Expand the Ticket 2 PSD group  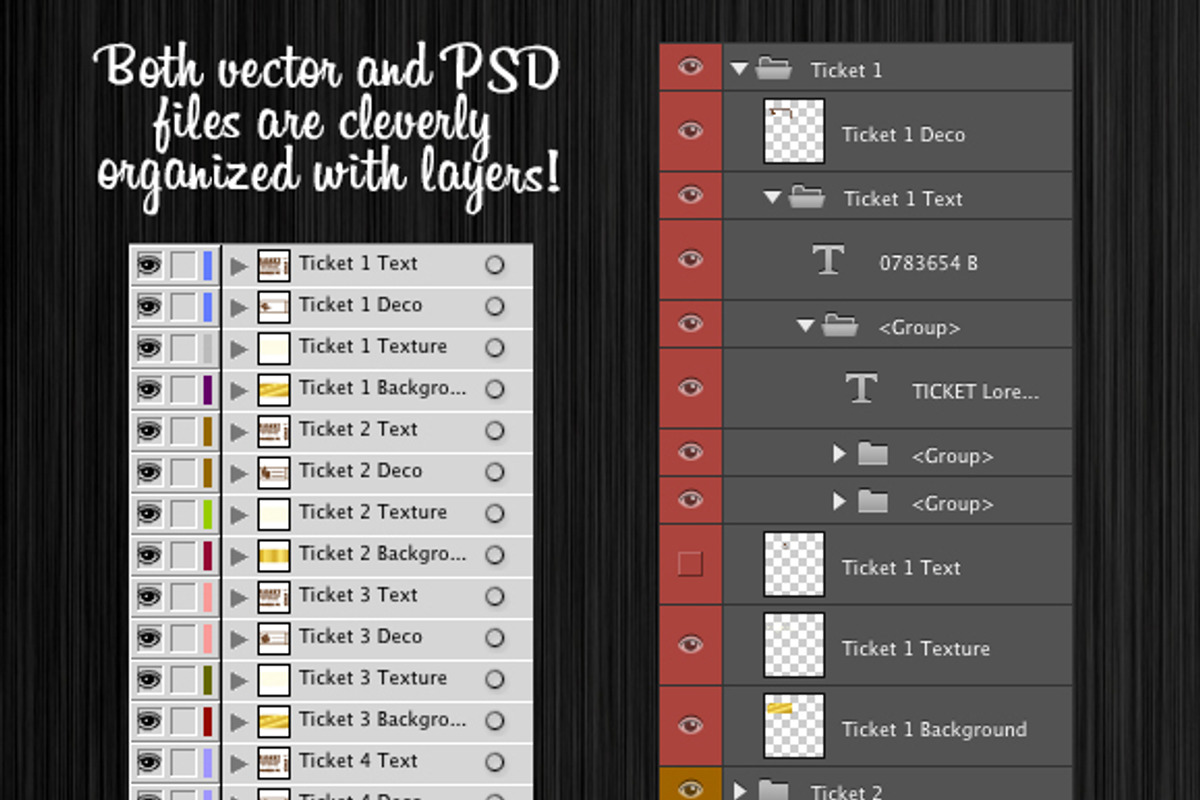740,792
